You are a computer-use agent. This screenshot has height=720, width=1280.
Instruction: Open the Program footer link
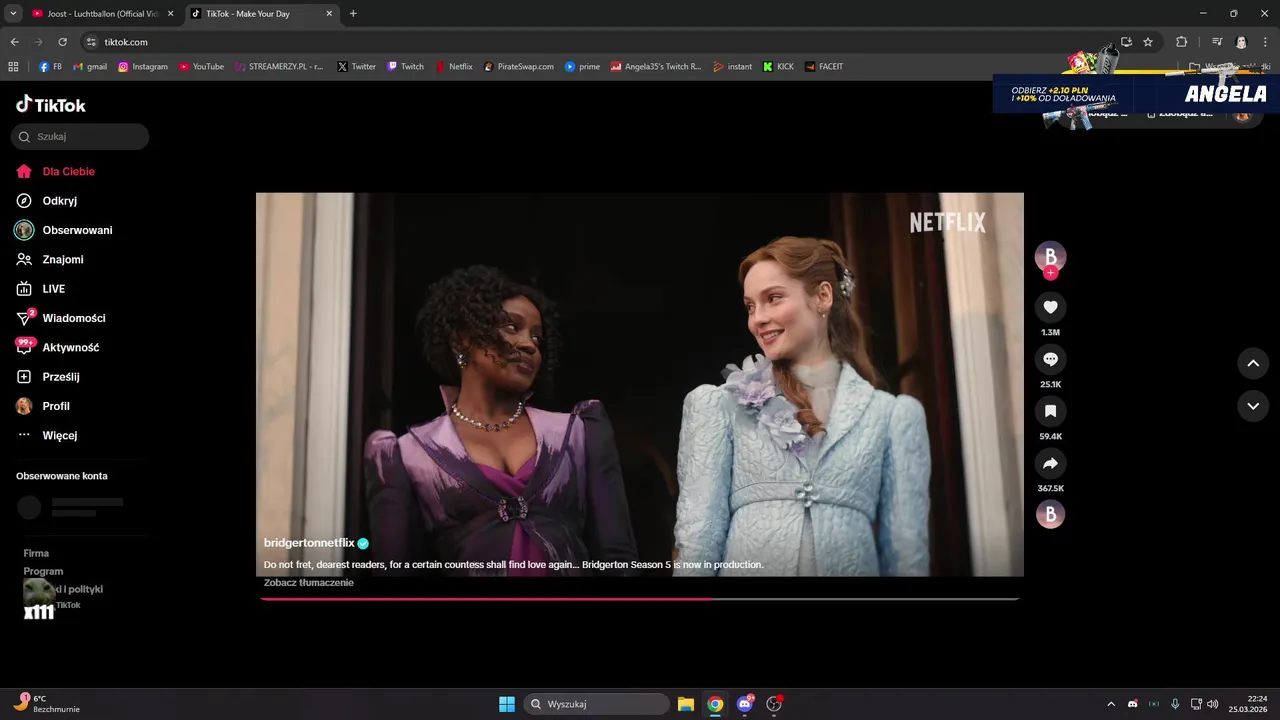coord(43,572)
